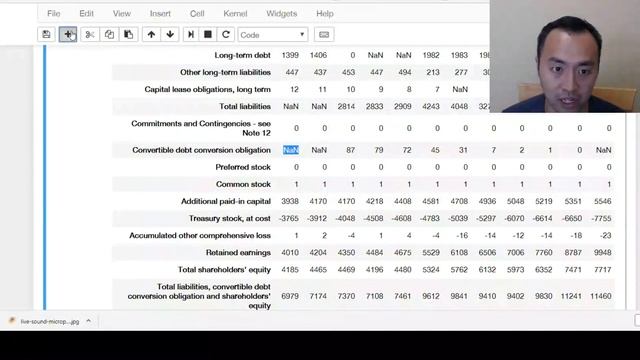Image resolution: width=640 pixels, height=360 pixels.
Task: Select Capital lease obligations row label
Action: tap(207, 89)
